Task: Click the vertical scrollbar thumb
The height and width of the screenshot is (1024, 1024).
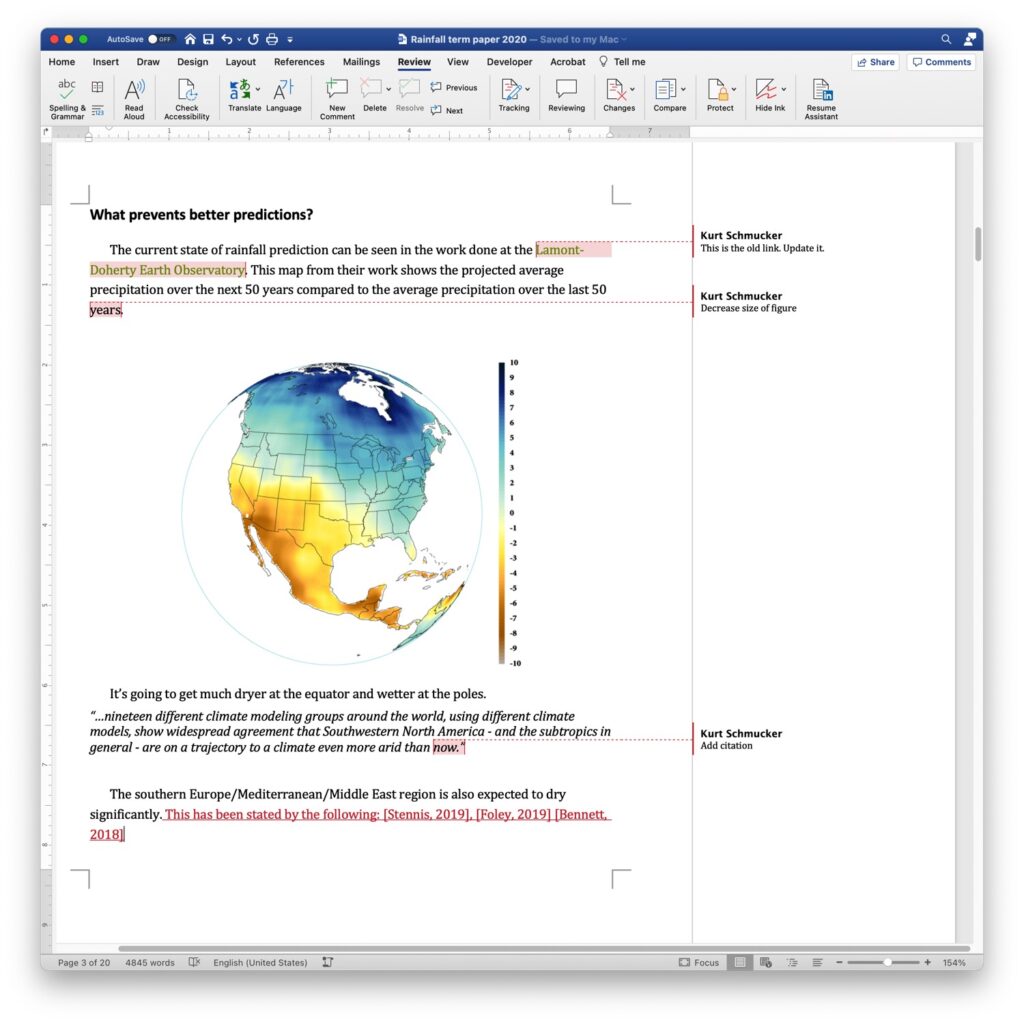Action: [978, 244]
